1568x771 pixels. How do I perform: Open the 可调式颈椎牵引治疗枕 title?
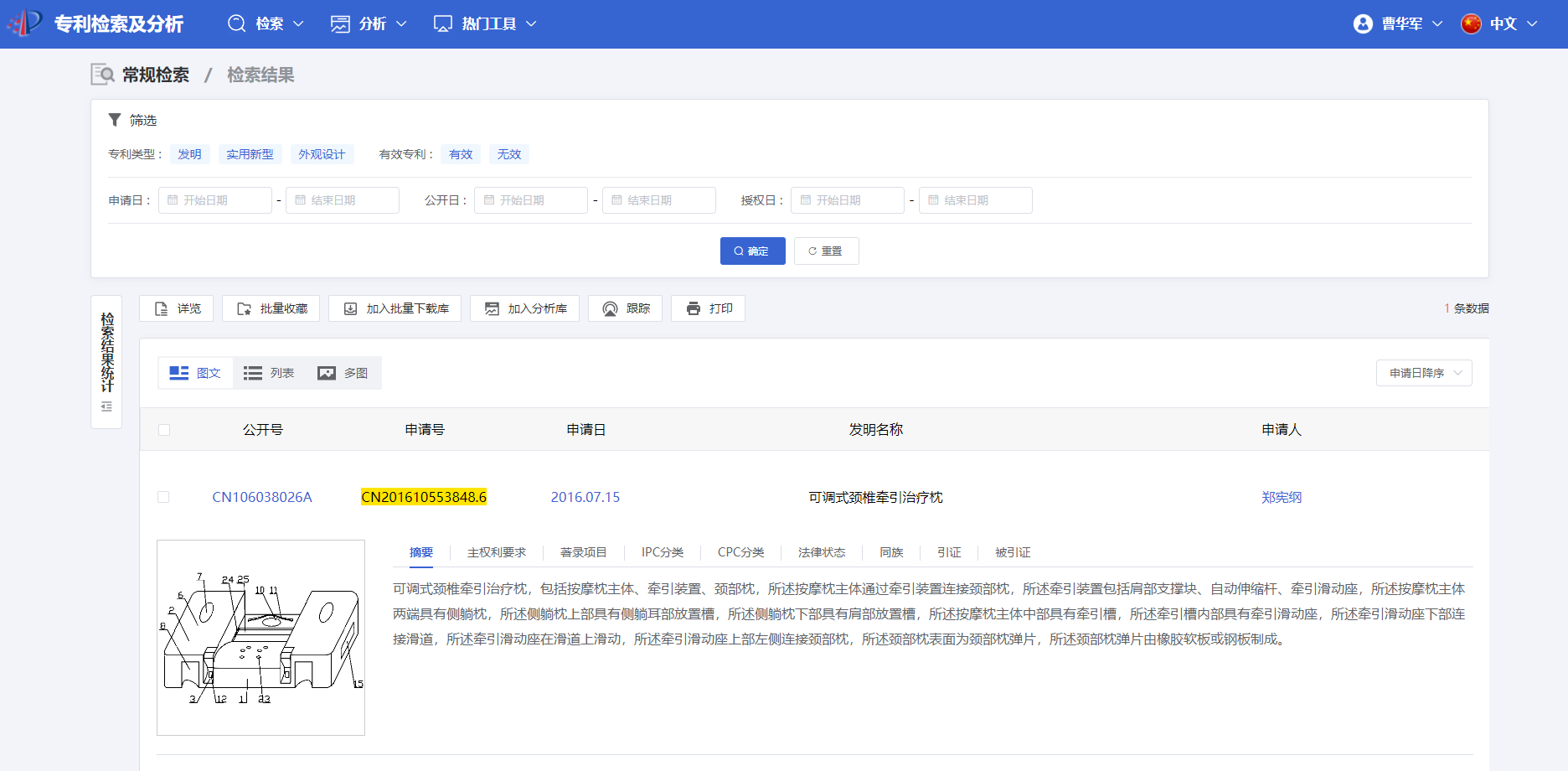tap(875, 497)
